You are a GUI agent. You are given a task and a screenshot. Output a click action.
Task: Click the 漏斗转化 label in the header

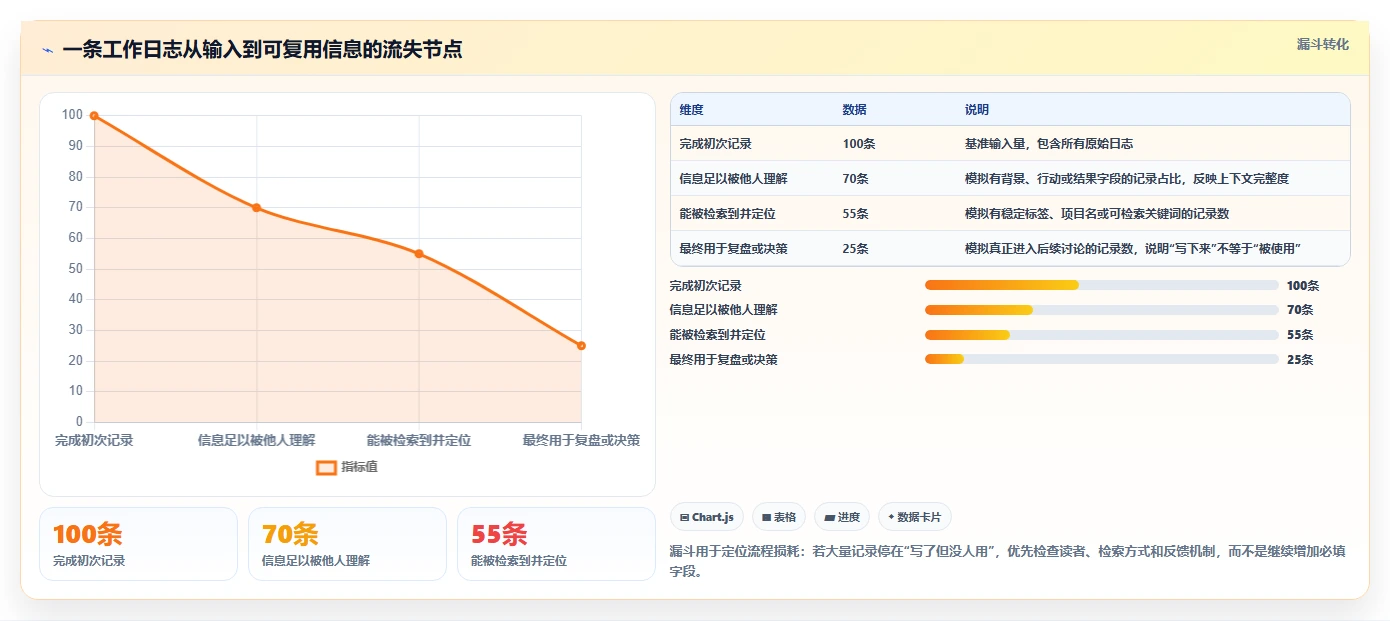tap(1323, 45)
